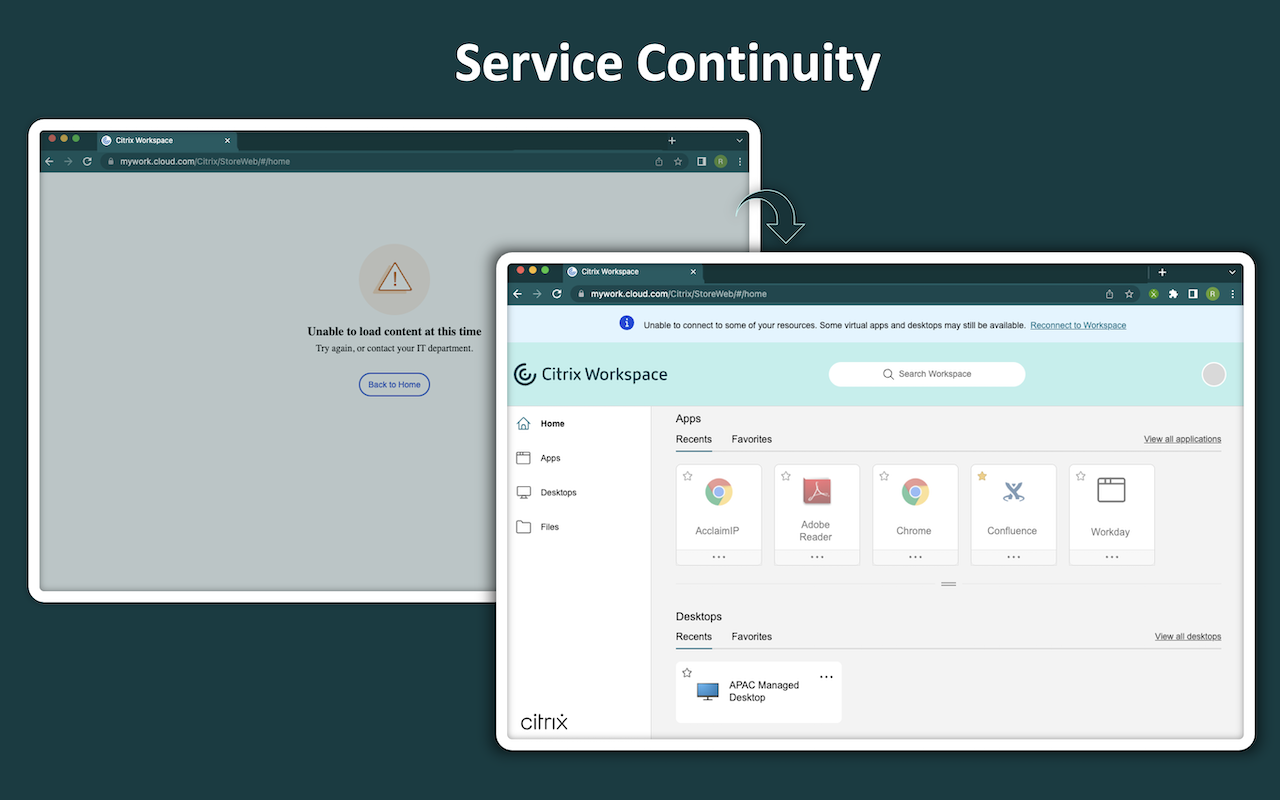
Task: Click the user profile avatar circle
Action: (x=1213, y=374)
